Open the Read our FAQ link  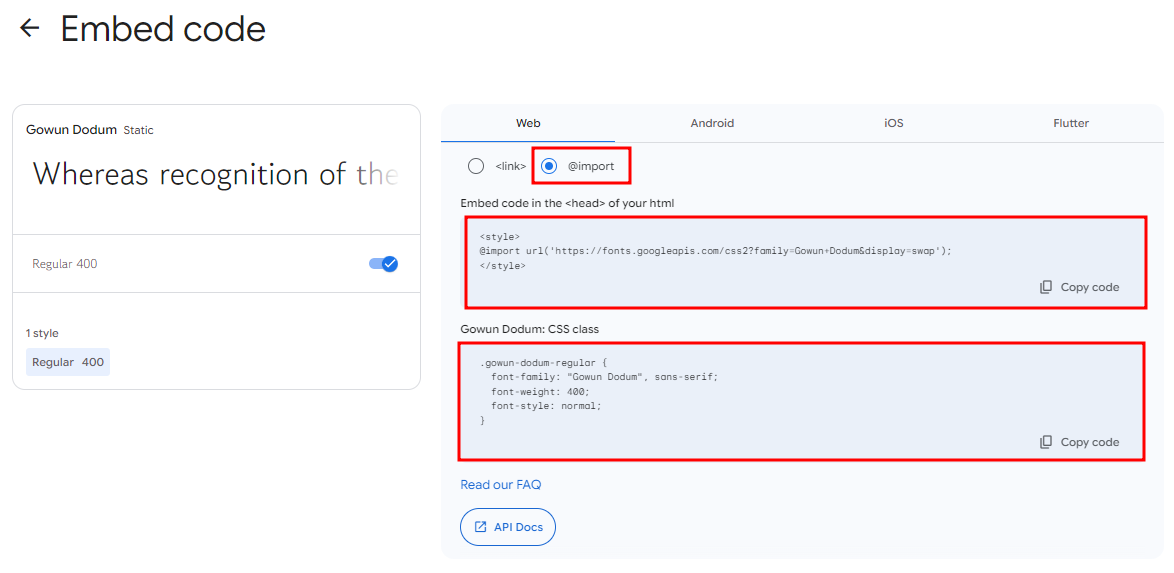pos(501,485)
